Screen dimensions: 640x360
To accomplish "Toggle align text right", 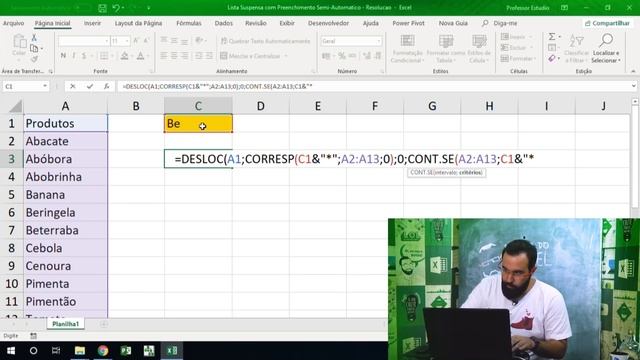I will (x=184, y=56).
